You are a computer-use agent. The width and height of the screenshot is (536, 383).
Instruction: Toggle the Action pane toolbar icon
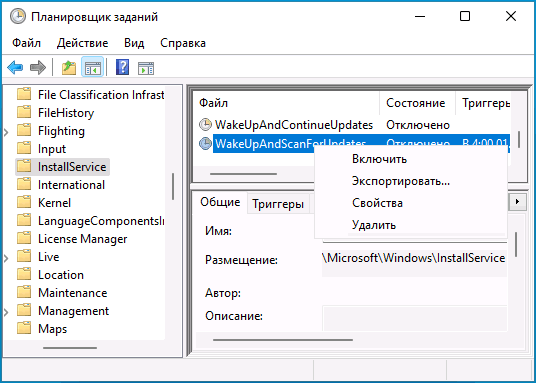click(146, 68)
